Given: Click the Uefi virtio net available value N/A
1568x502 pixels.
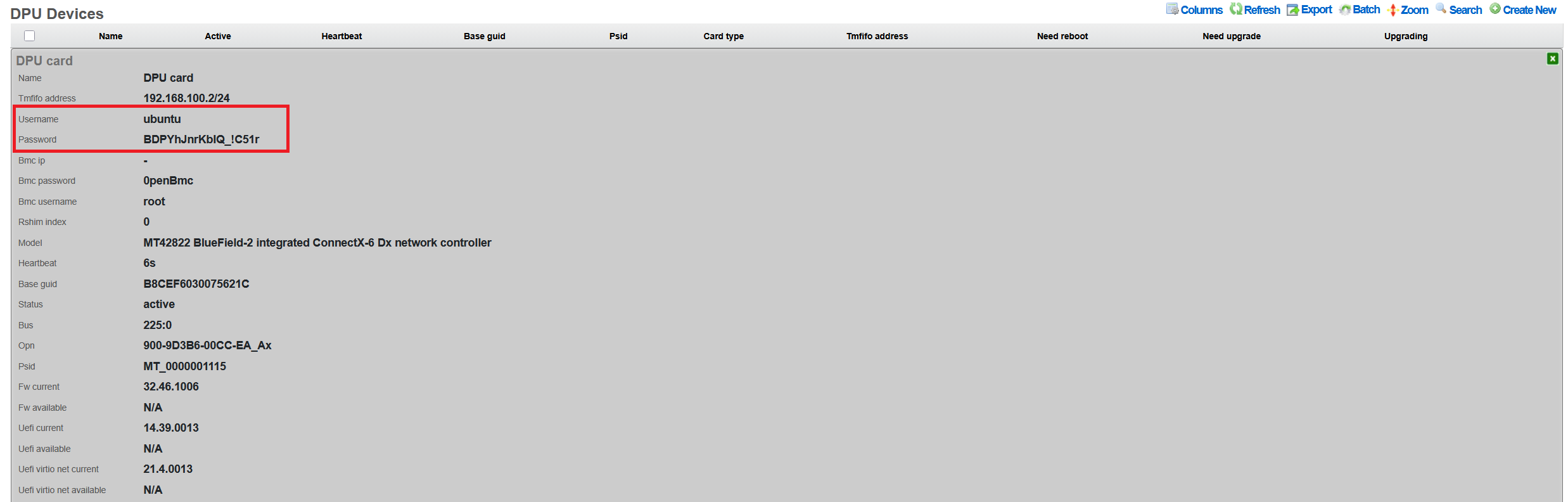Looking at the screenshot, I should coord(153,490).
